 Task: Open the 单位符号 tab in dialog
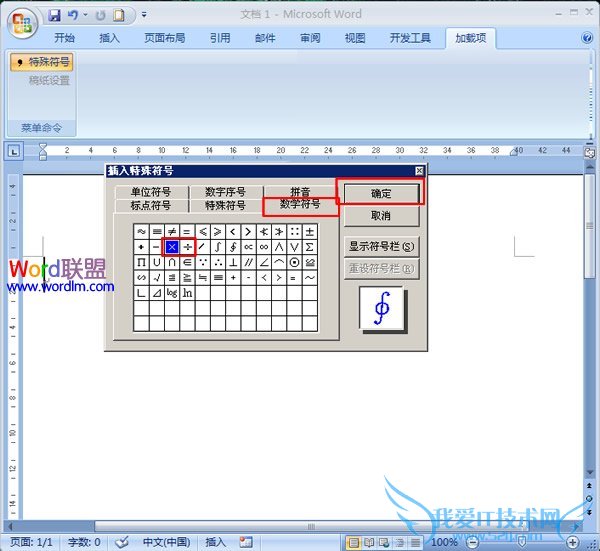coord(151,192)
